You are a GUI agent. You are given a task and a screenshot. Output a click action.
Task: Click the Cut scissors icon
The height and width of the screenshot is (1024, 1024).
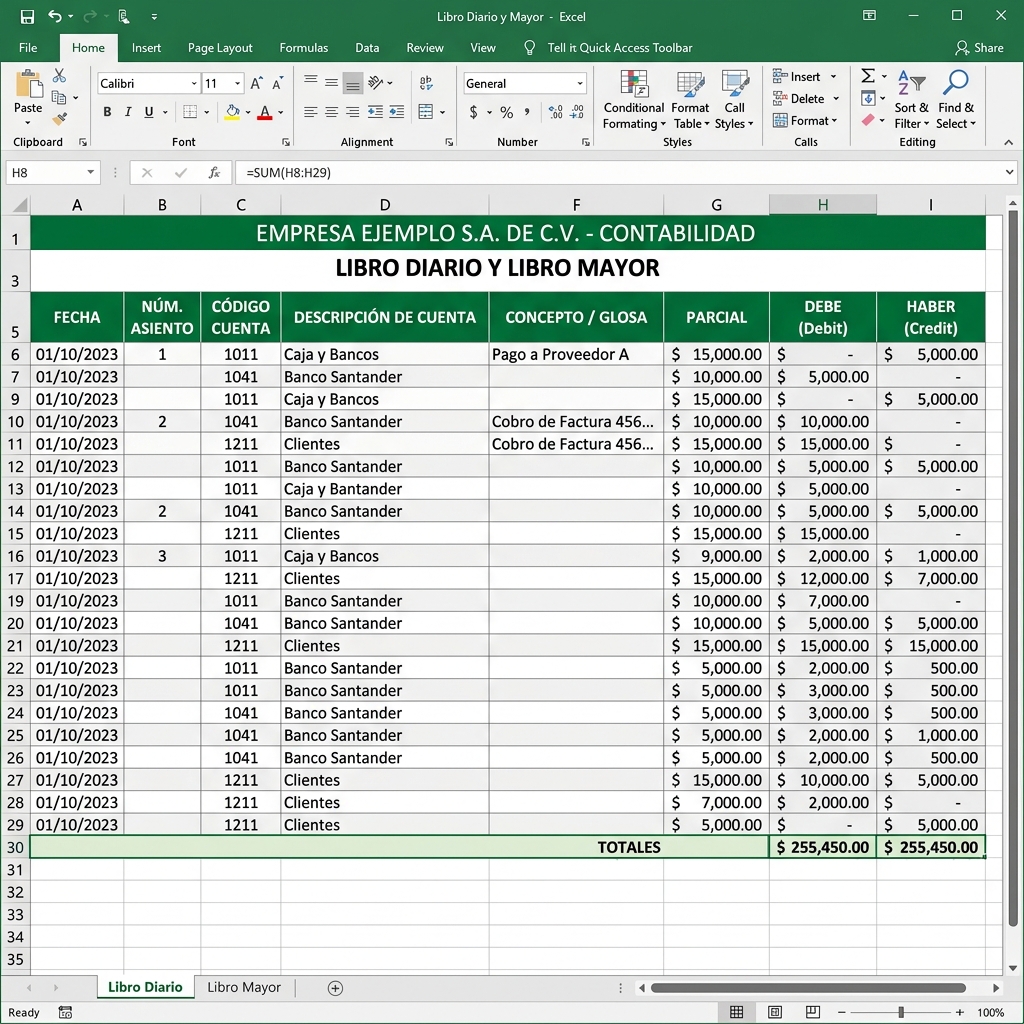coord(59,76)
